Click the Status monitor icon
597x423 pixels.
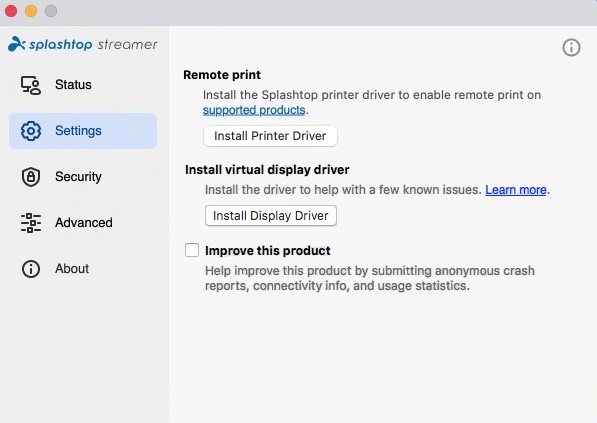pyautogui.click(x=30, y=85)
